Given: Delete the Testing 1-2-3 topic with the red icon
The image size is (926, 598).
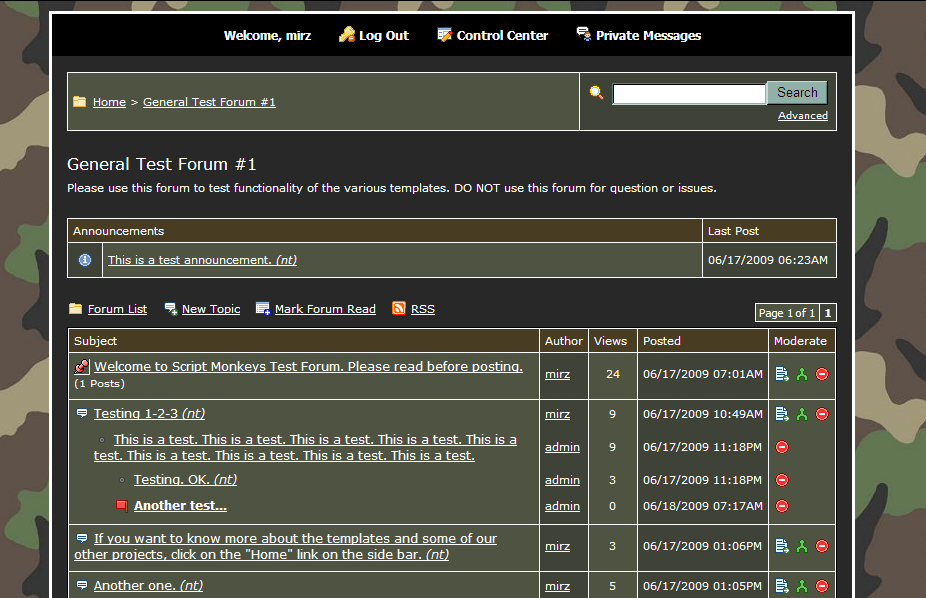Looking at the screenshot, I should (822, 414).
